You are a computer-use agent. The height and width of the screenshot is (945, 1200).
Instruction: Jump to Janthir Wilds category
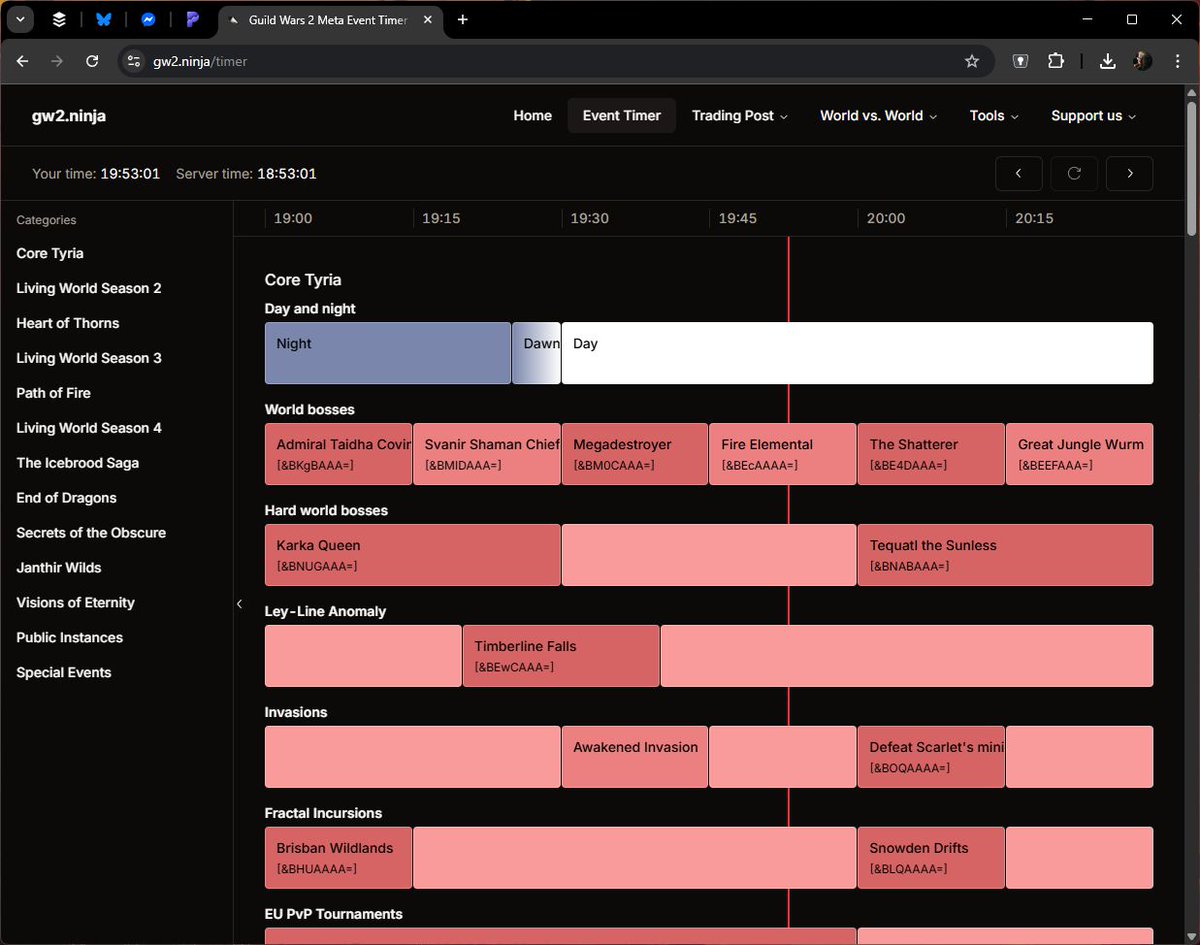(x=59, y=569)
